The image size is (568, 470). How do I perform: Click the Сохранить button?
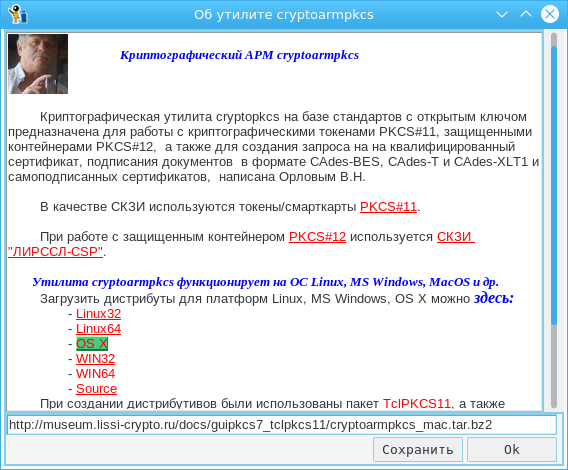(418, 449)
